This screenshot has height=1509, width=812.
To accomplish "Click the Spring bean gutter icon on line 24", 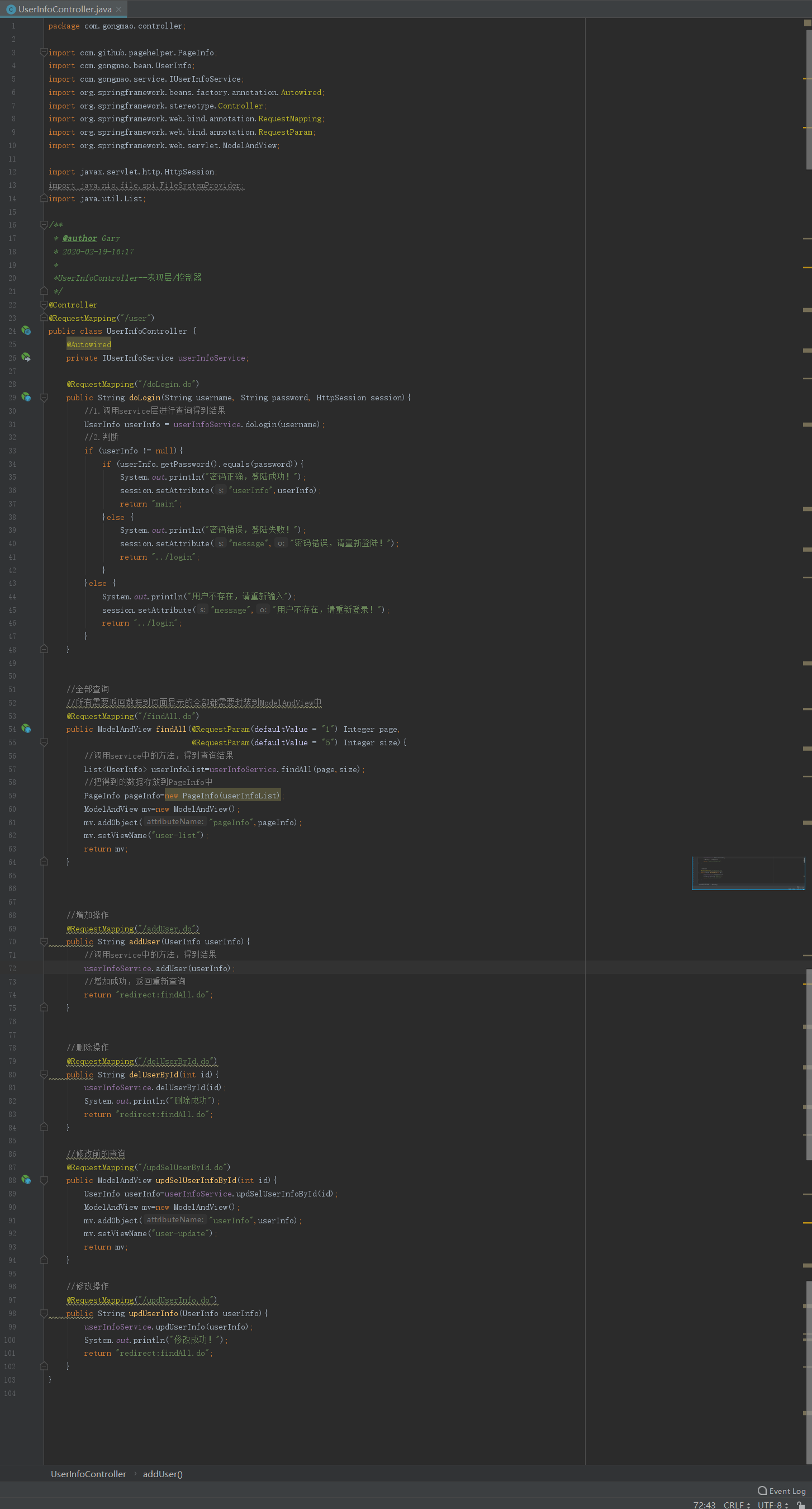I will pyautogui.click(x=26, y=331).
